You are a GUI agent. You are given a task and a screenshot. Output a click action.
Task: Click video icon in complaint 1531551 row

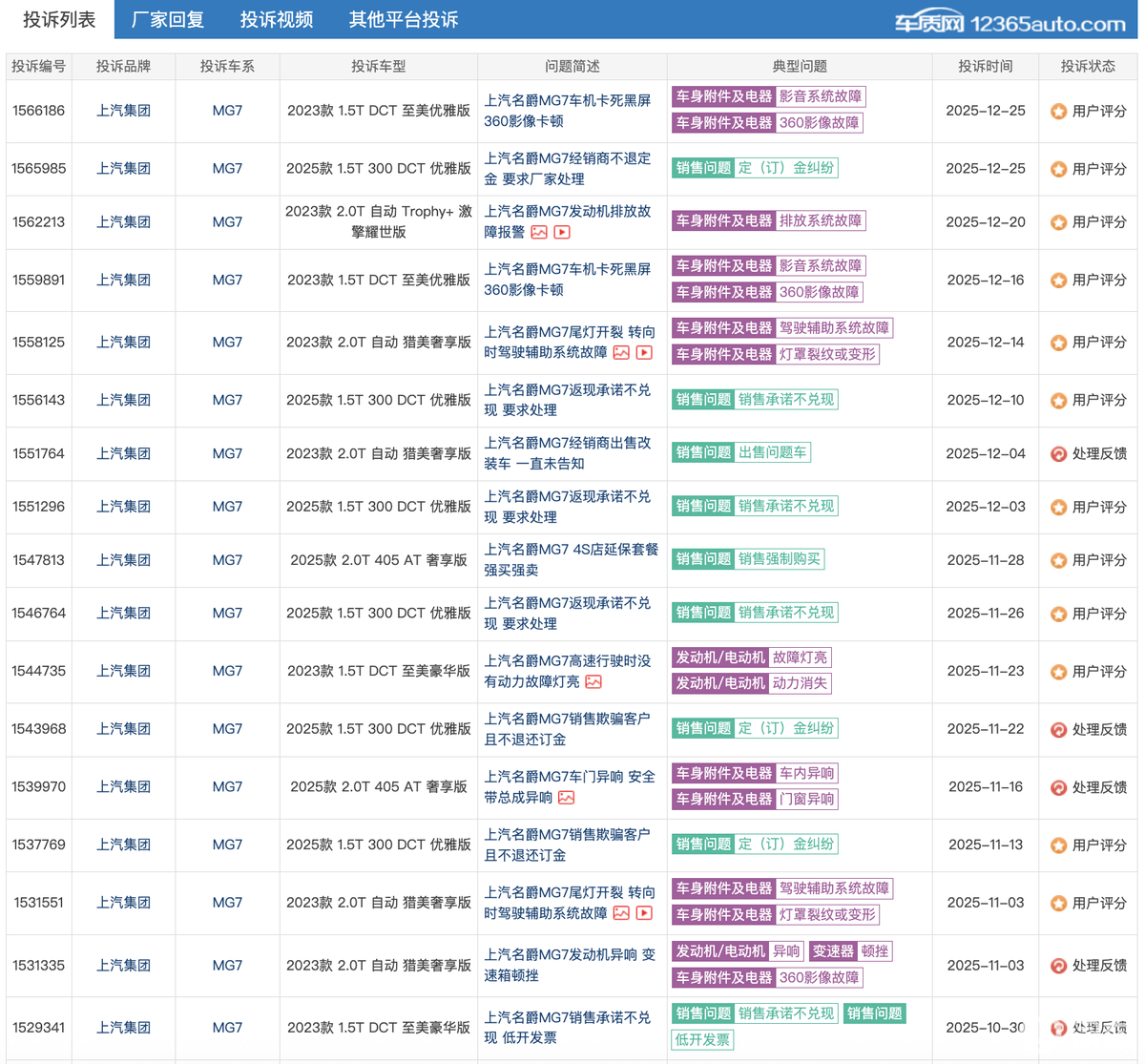point(644,913)
